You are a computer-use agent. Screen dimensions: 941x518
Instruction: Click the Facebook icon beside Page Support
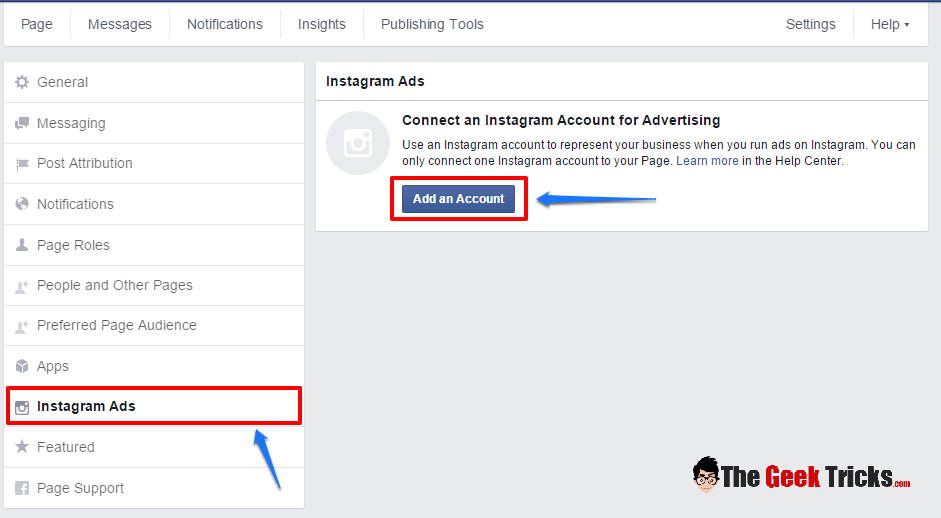[22, 488]
